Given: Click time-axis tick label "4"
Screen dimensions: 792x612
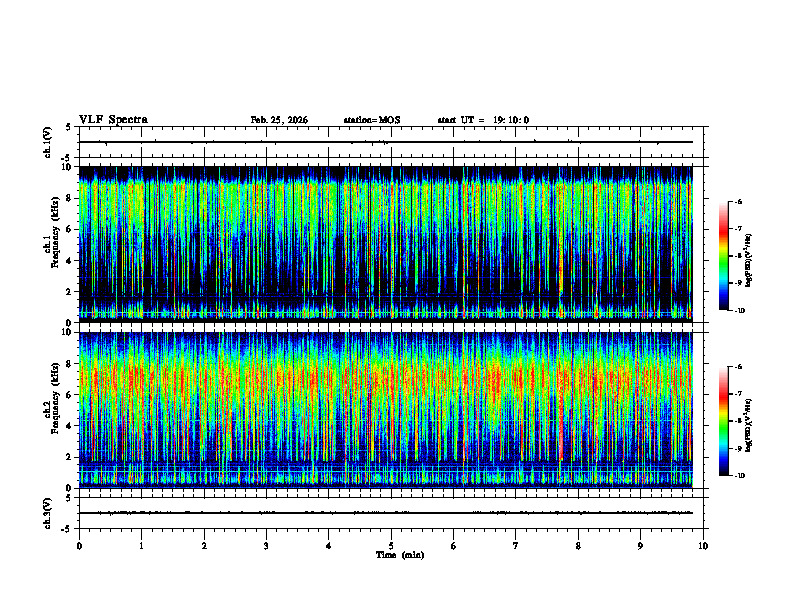Looking at the screenshot, I should (x=329, y=546).
